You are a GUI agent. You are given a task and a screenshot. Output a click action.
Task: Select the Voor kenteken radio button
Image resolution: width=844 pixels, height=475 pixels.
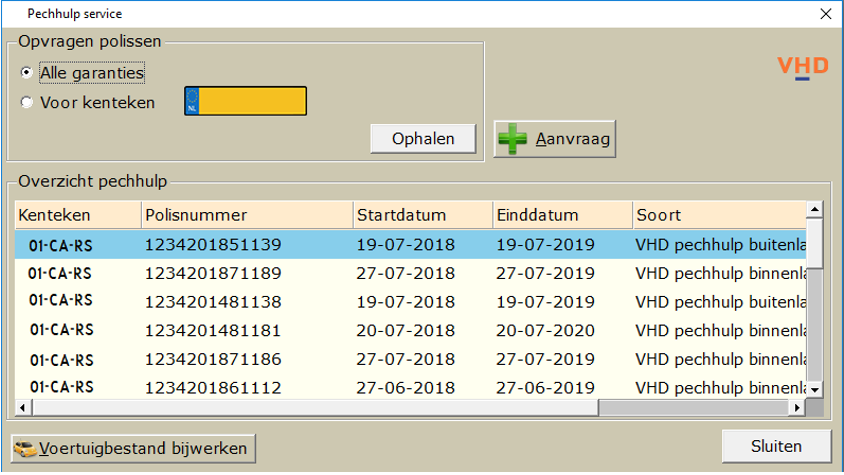(x=26, y=102)
